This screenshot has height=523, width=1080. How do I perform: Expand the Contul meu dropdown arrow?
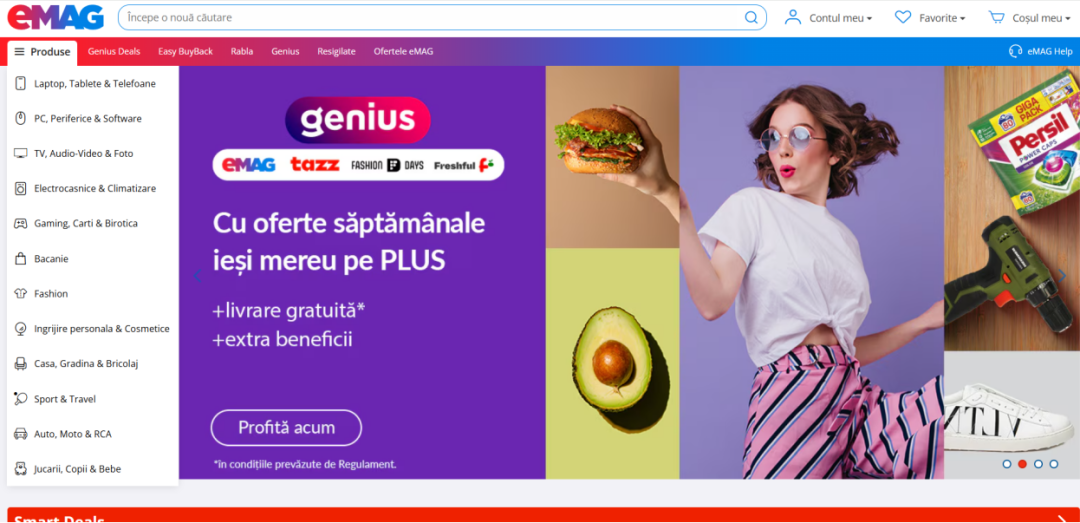pyautogui.click(x=869, y=19)
